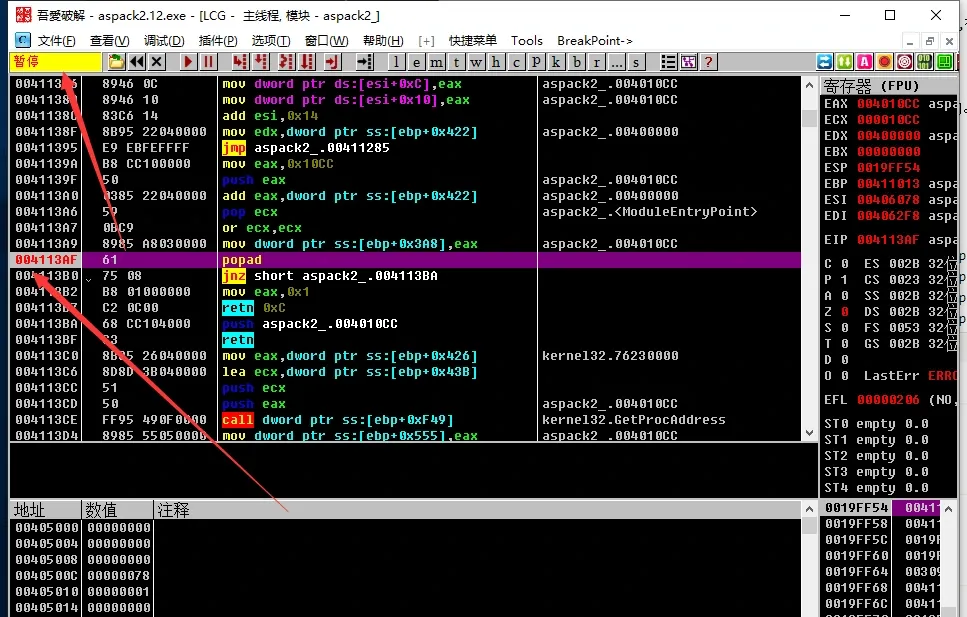Viewport: 967px width, 617px height.
Task: Close the debugged program with the X icon
Action: coord(157,62)
